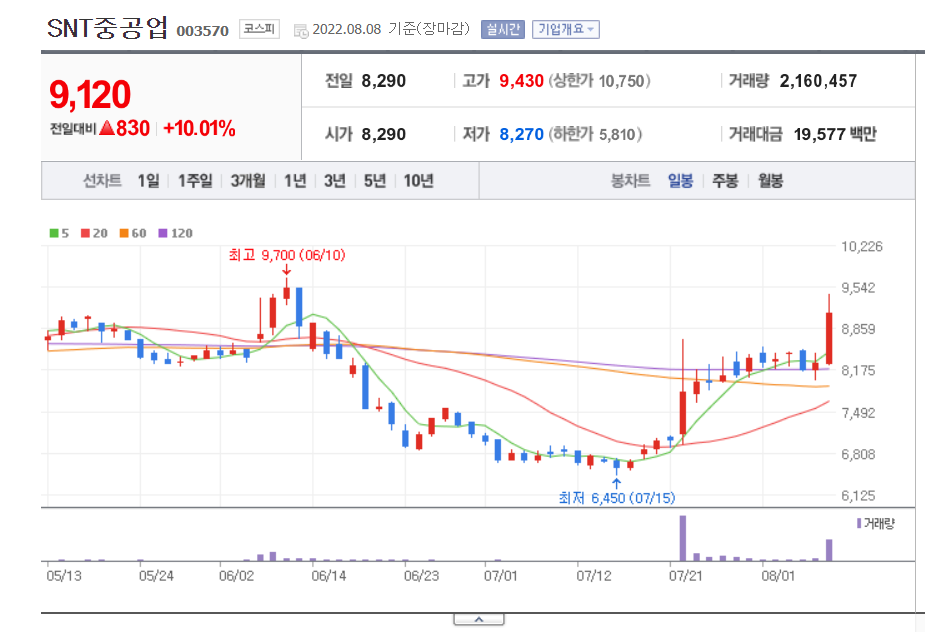The image size is (925, 632).
Task: Click the 06/14 date axis label
Action: 329,575
